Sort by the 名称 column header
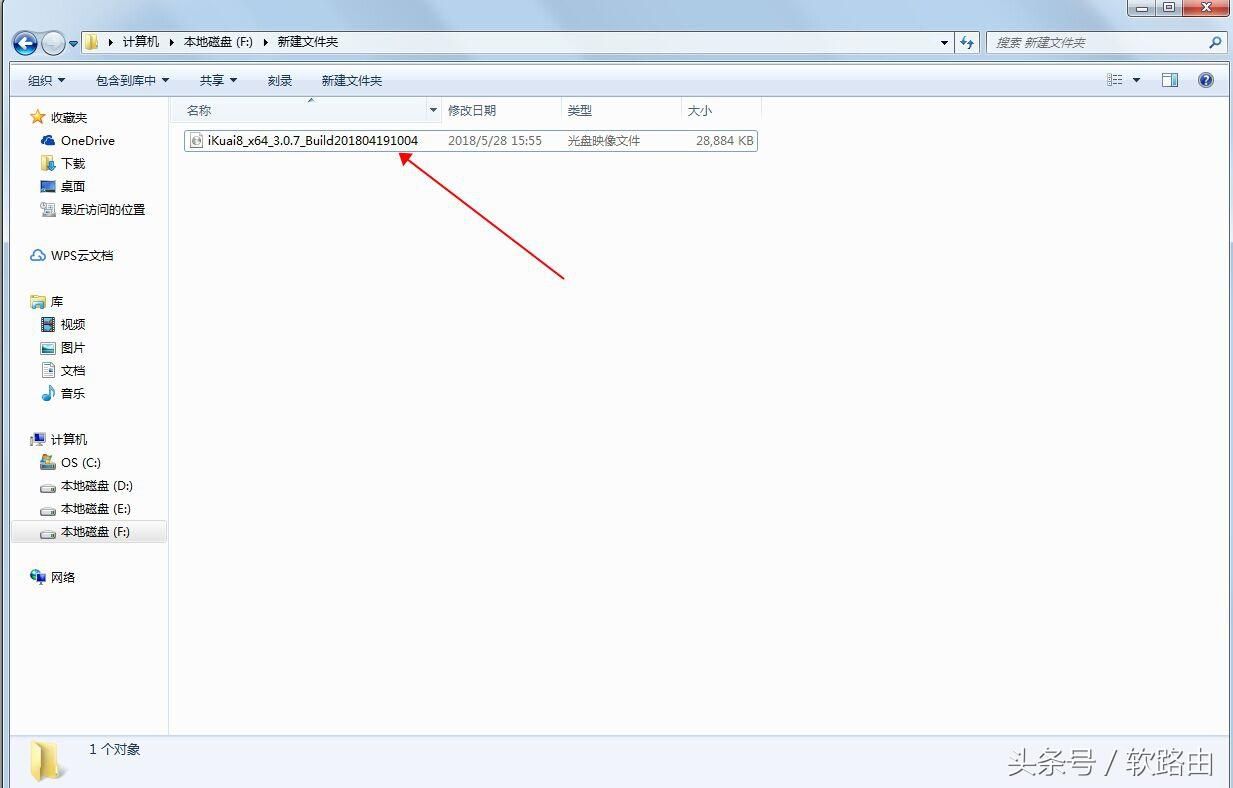Image resolution: width=1233 pixels, height=788 pixels. coord(304,110)
